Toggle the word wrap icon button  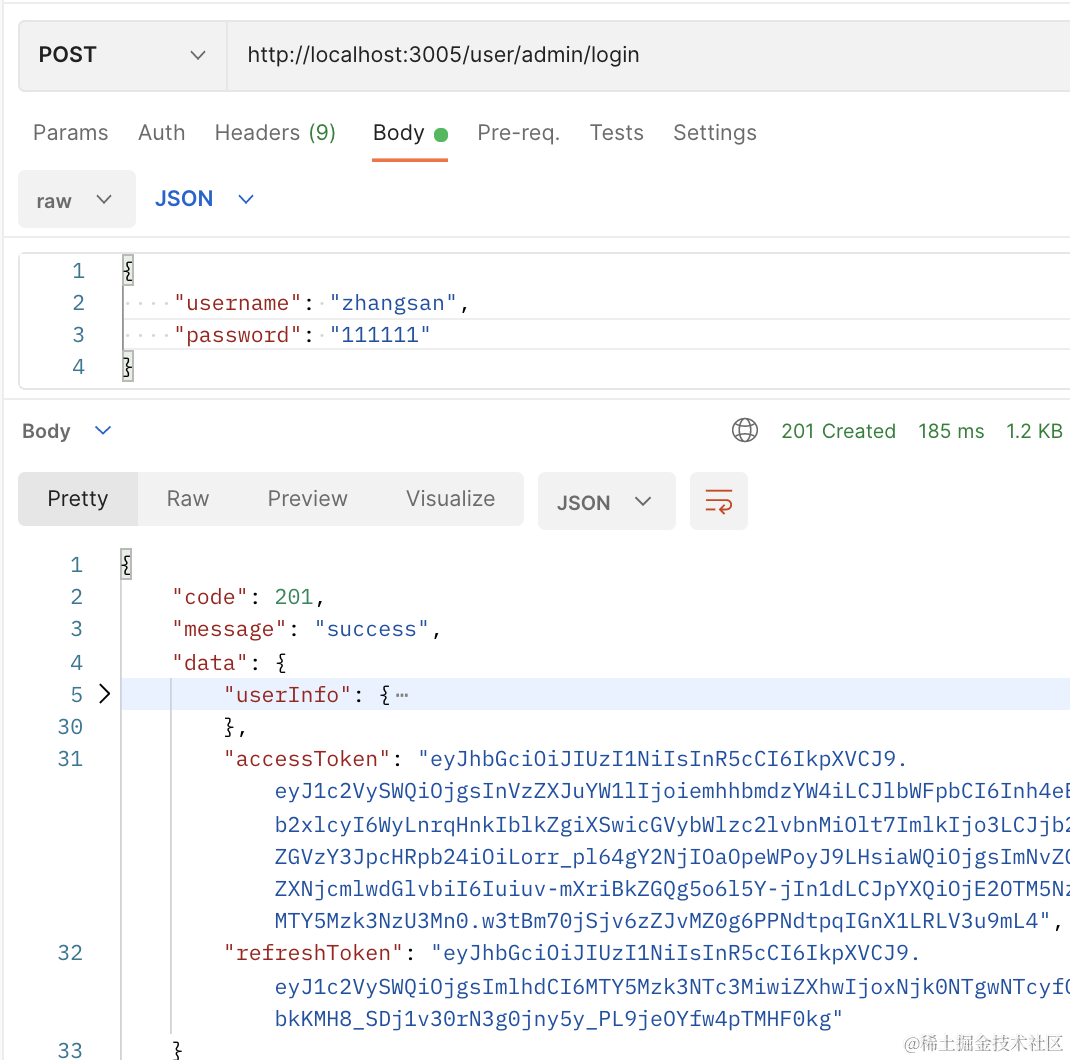point(718,501)
